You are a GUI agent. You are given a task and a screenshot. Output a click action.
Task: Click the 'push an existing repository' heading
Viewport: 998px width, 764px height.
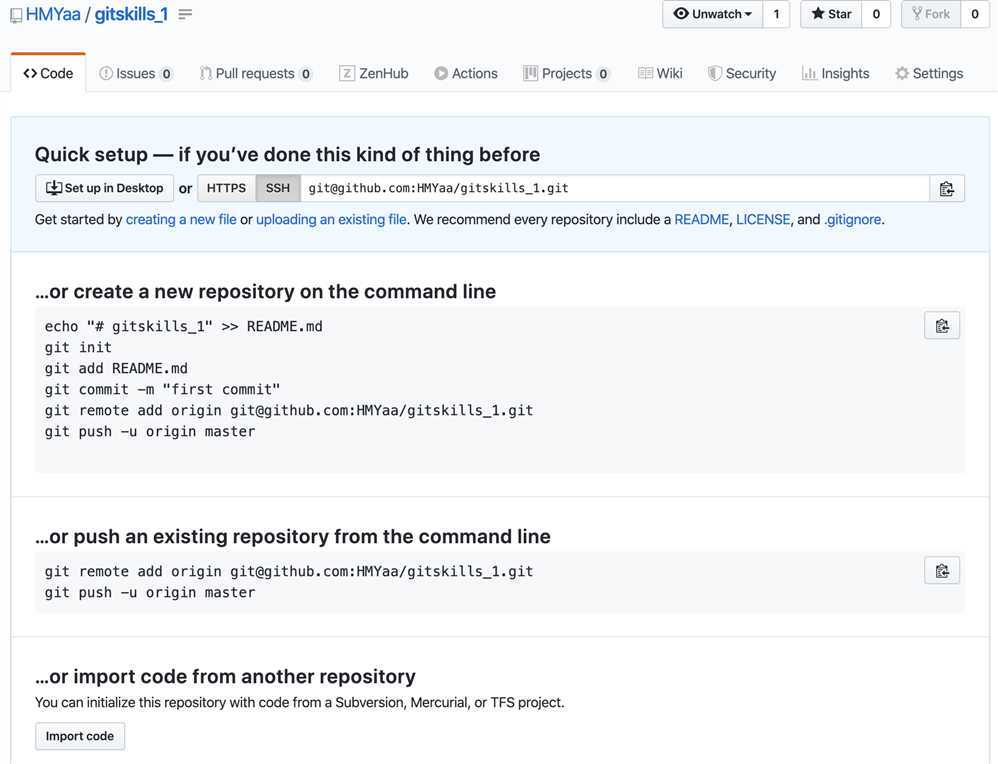click(x=293, y=537)
